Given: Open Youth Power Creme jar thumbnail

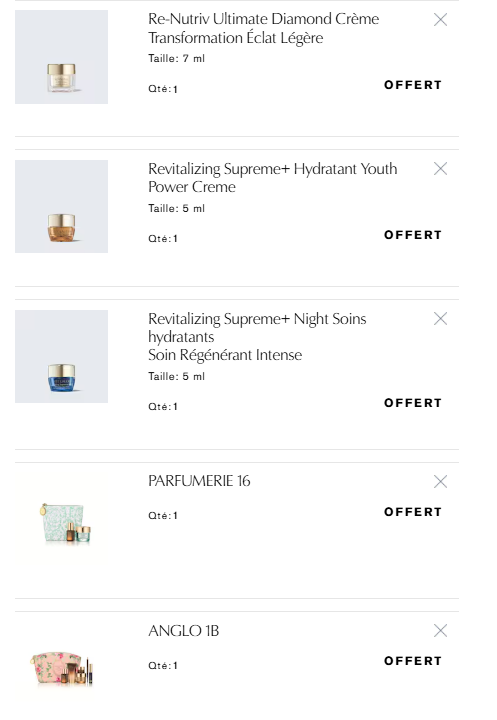Looking at the screenshot, I should (62, 207).
